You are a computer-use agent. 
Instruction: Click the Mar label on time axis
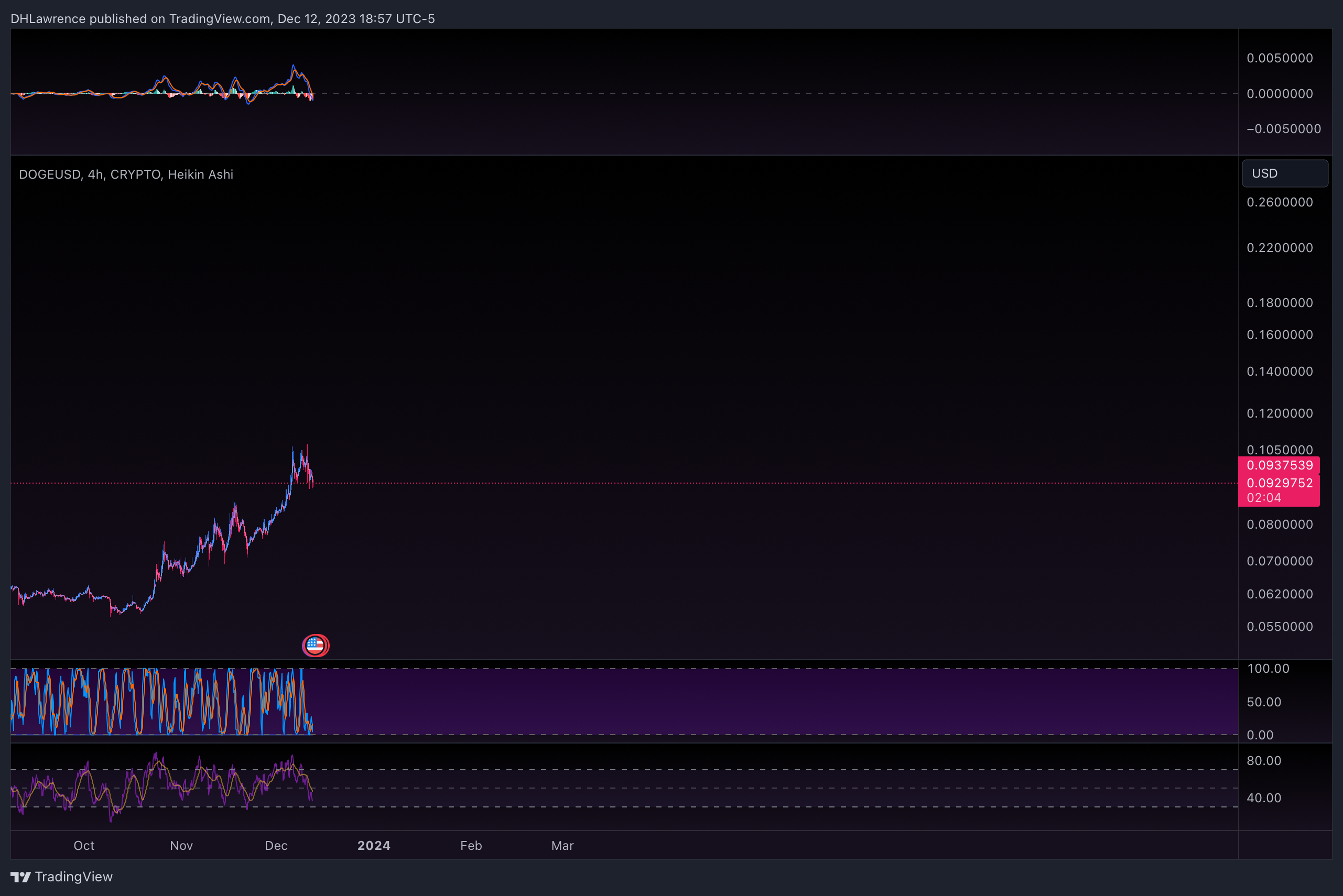point(562,846)
